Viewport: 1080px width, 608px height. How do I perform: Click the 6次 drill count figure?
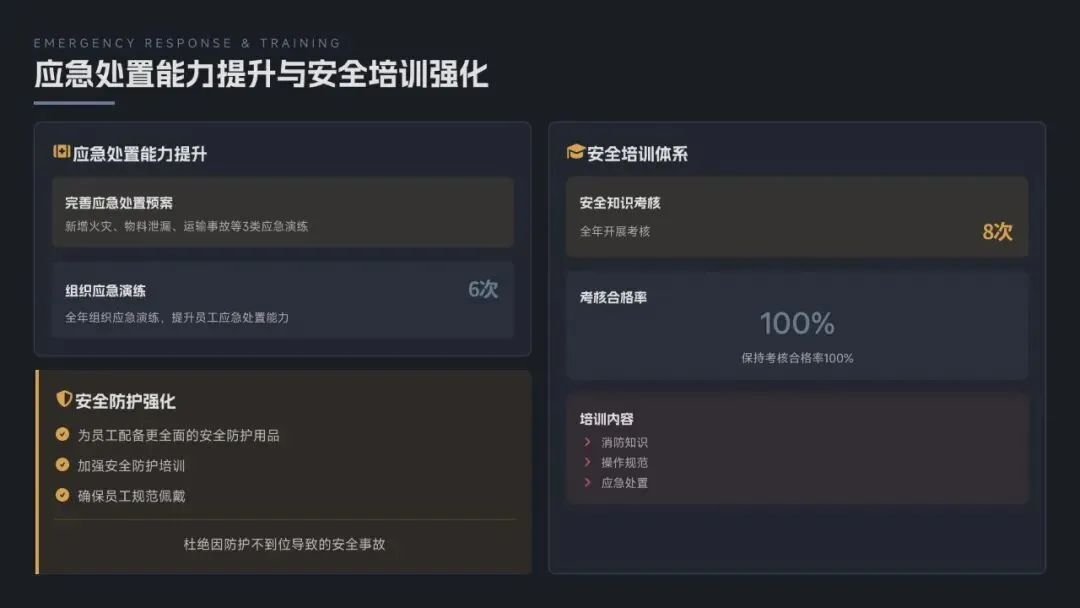[483, 290]
